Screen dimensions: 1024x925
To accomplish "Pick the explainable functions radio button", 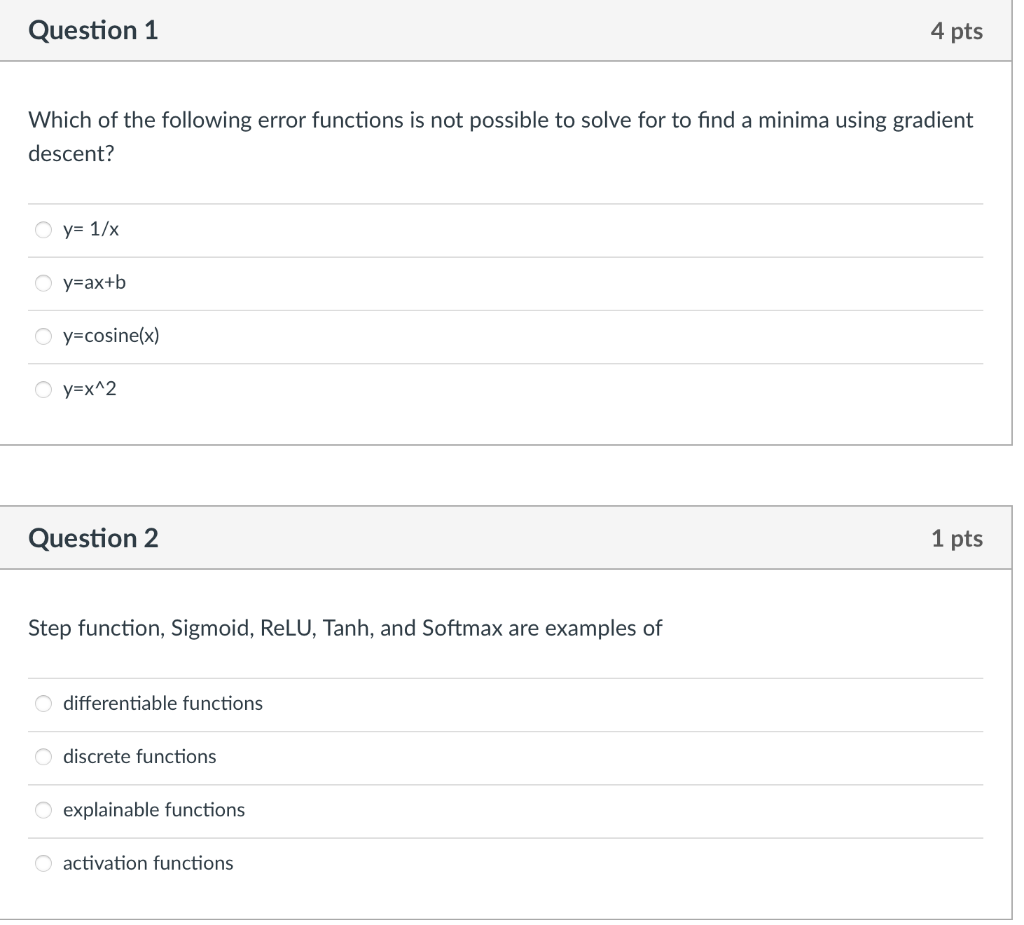I will (x=43, y=809).
